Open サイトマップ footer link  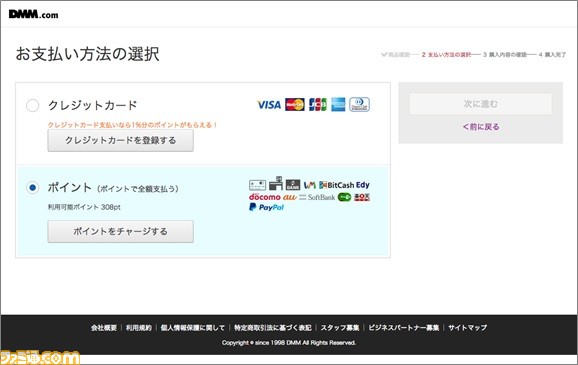pyautogui.click(x=467, y=327)
